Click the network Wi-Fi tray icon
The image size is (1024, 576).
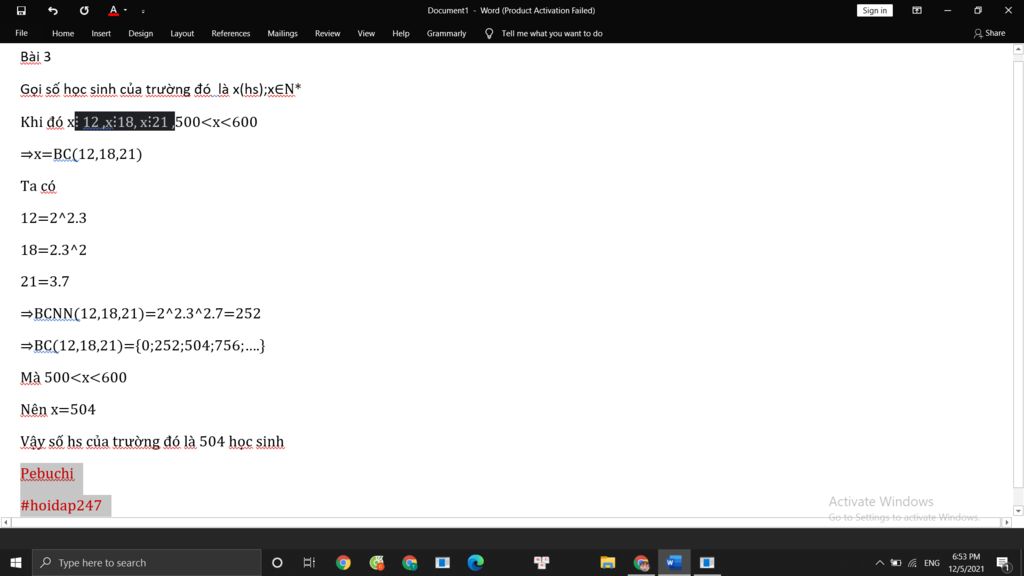pos(912,563)
